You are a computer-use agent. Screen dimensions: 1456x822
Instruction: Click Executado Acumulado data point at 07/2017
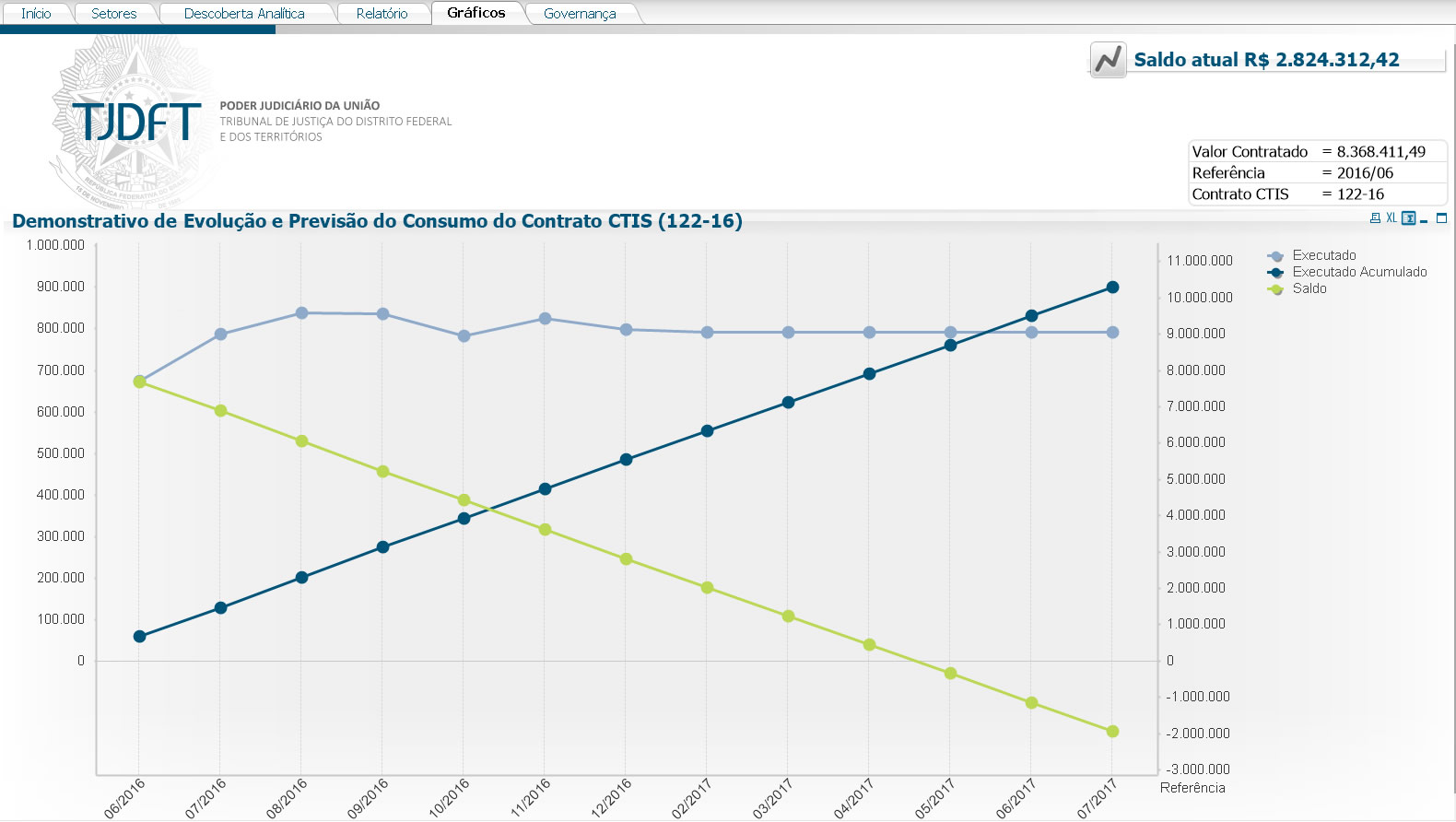(x=1112, y=288)
